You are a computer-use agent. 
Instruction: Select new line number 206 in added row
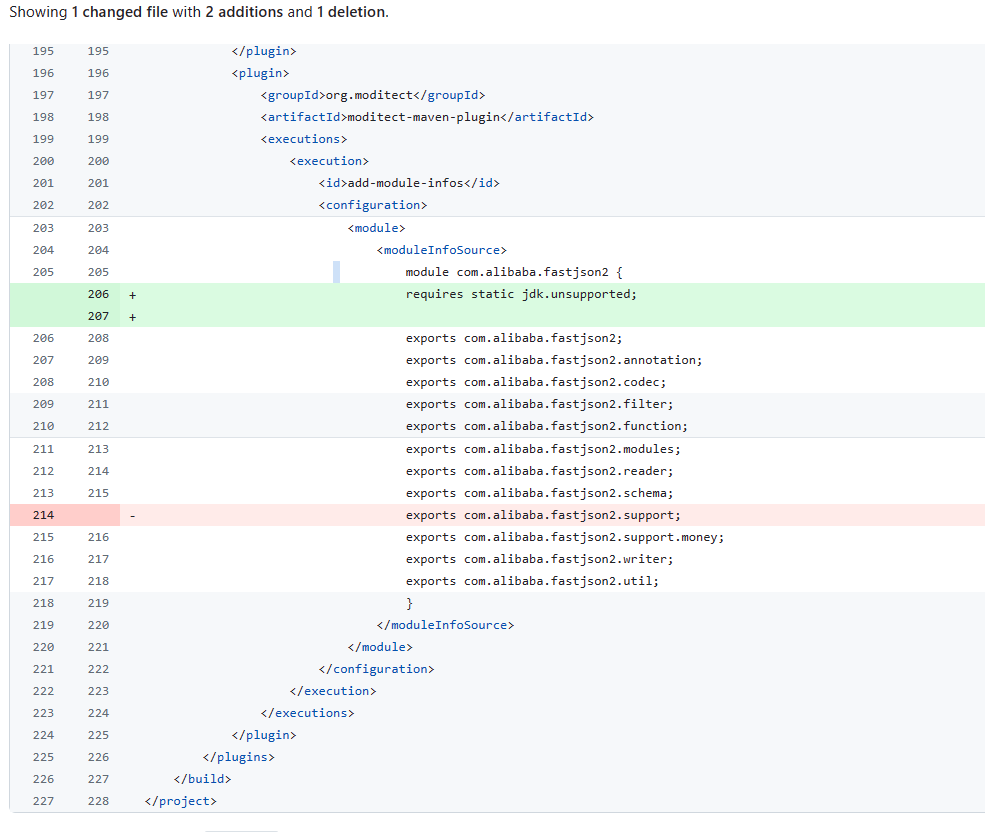(x=98, y=294)
